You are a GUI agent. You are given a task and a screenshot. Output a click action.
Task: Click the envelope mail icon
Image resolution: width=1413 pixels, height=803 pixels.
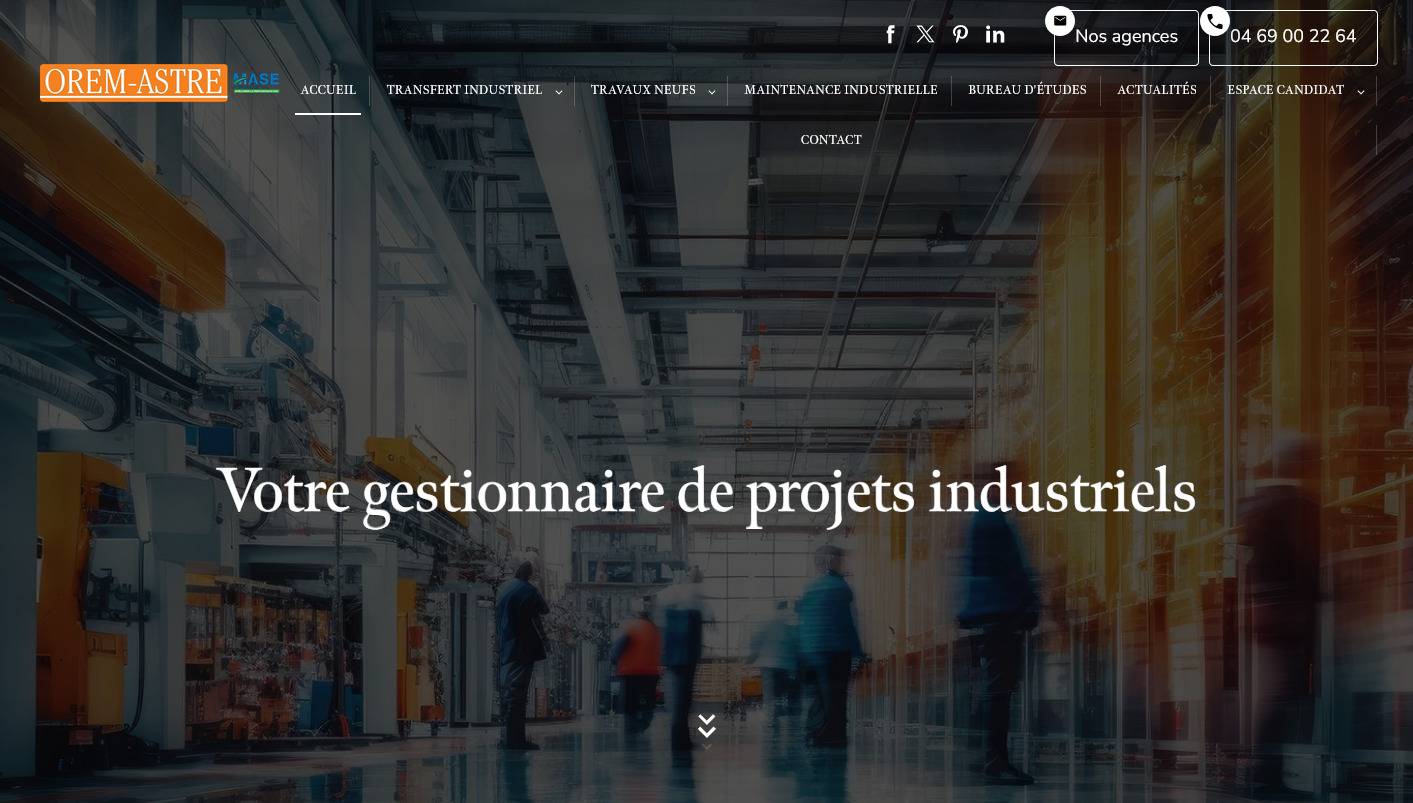click(x=1060, y=21)
